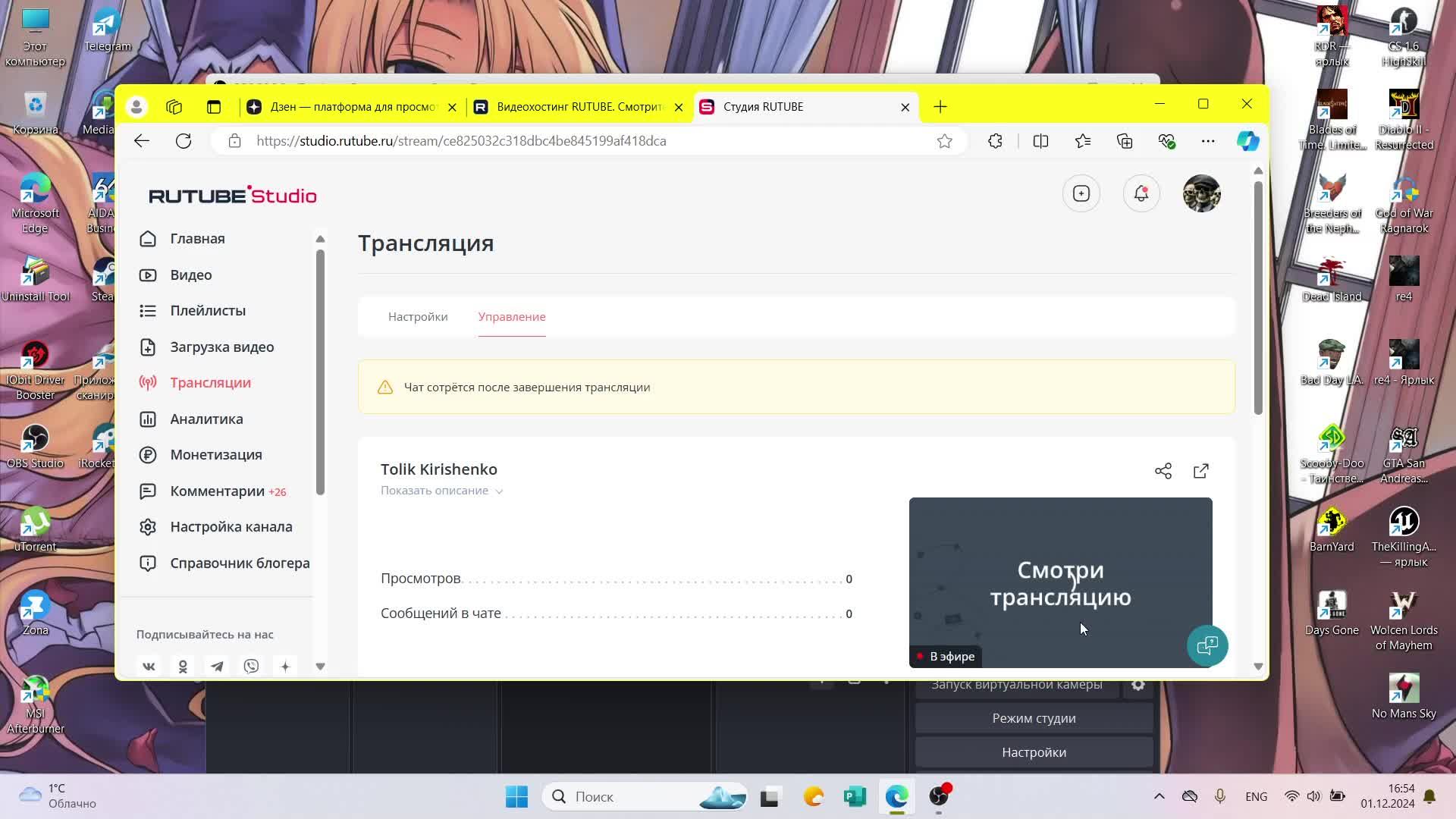The width and height of the screenshot is (1456, 819).
Task: Click the taskbar Поиск search box
Action: (x=646, y=797)
